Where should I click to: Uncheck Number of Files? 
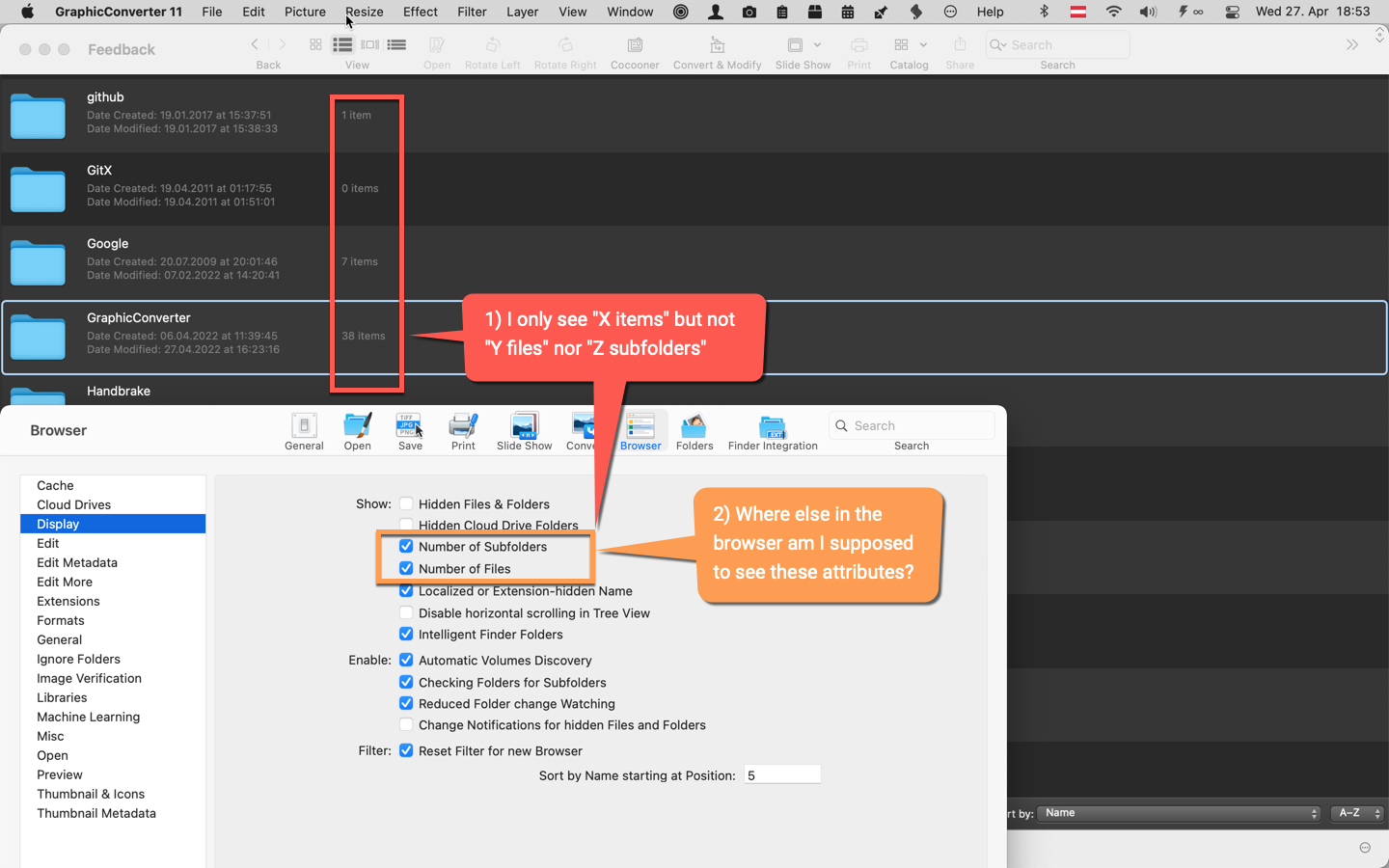tap(406, 568)
